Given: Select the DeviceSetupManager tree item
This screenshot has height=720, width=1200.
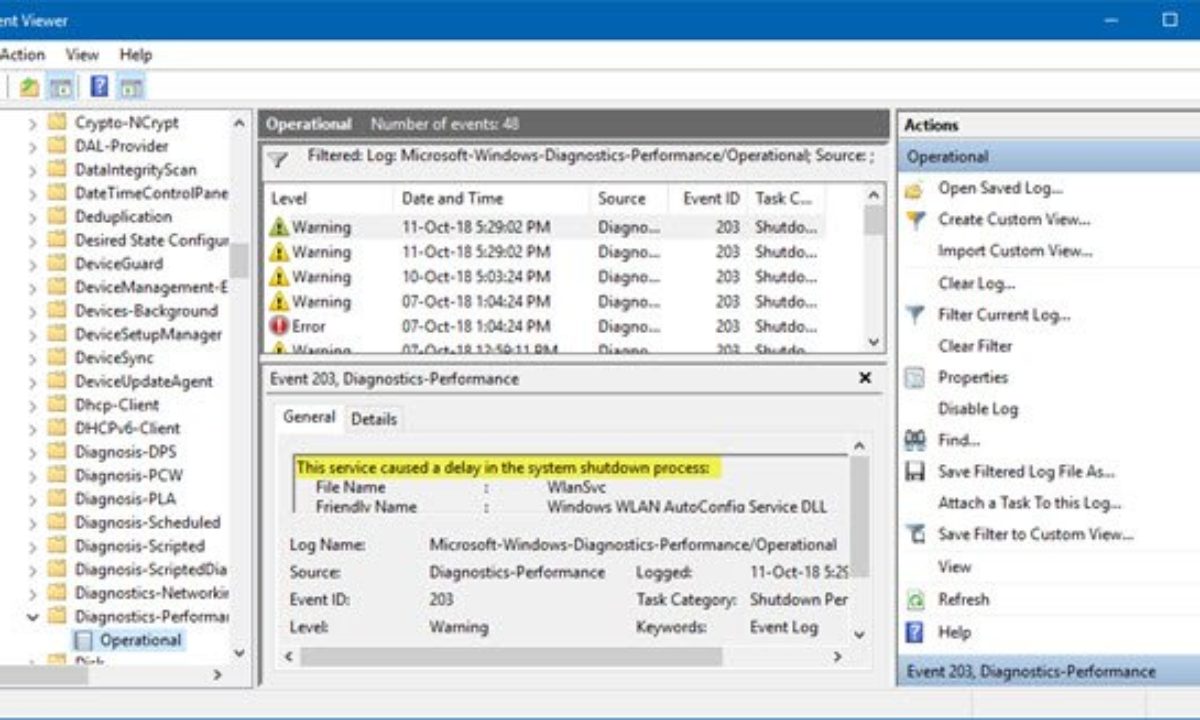Looking at the screenshot, I should tap(148, 334).
